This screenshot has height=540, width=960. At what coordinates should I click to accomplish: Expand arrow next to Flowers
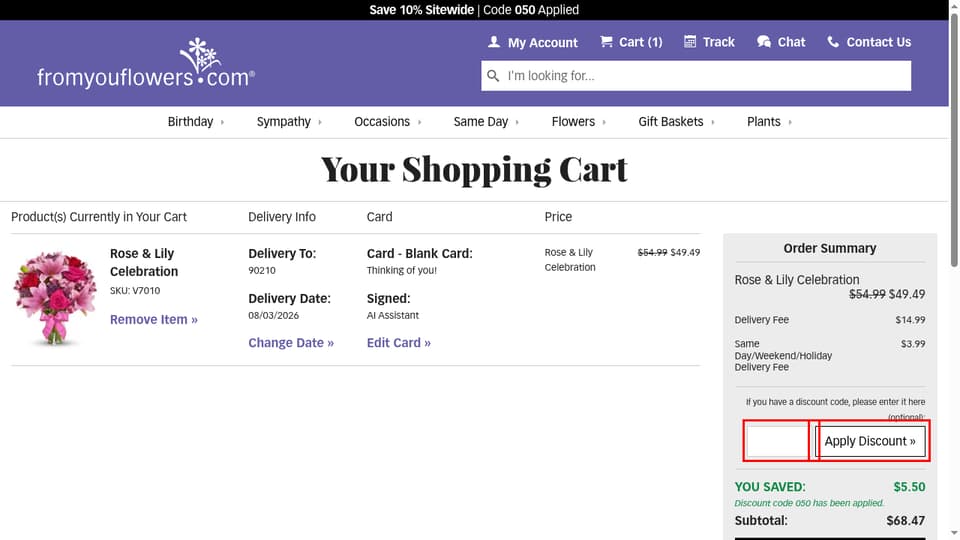point(604,122)
